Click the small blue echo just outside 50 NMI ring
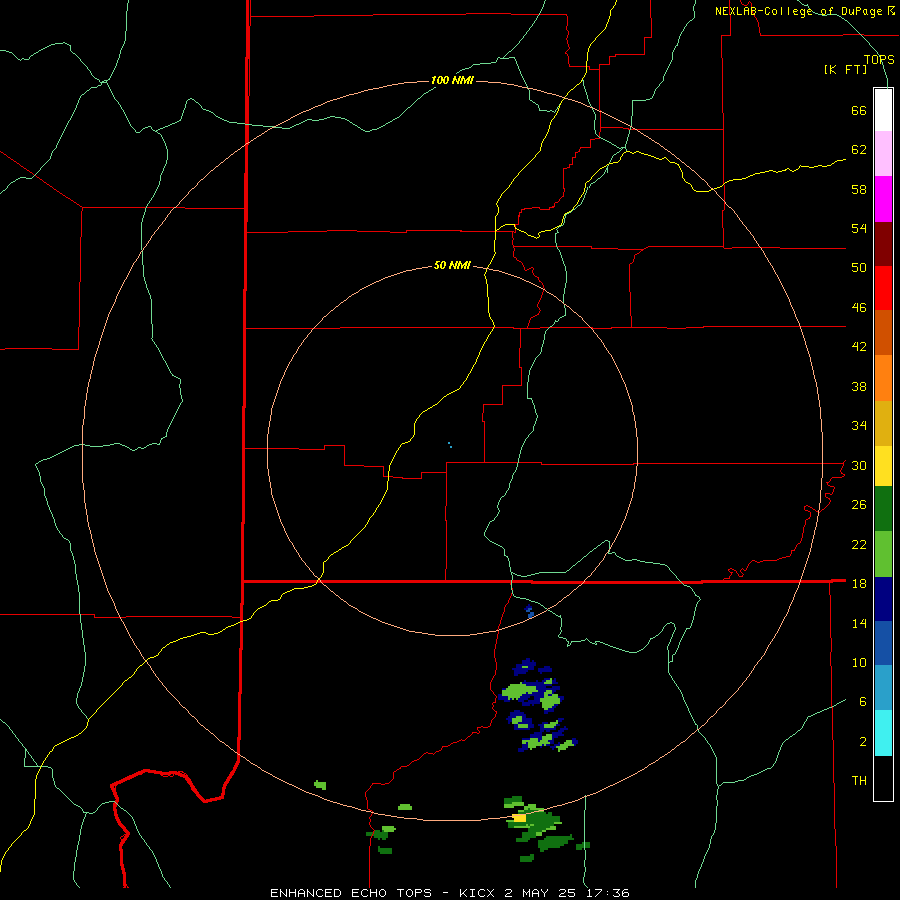 point(529,611)
